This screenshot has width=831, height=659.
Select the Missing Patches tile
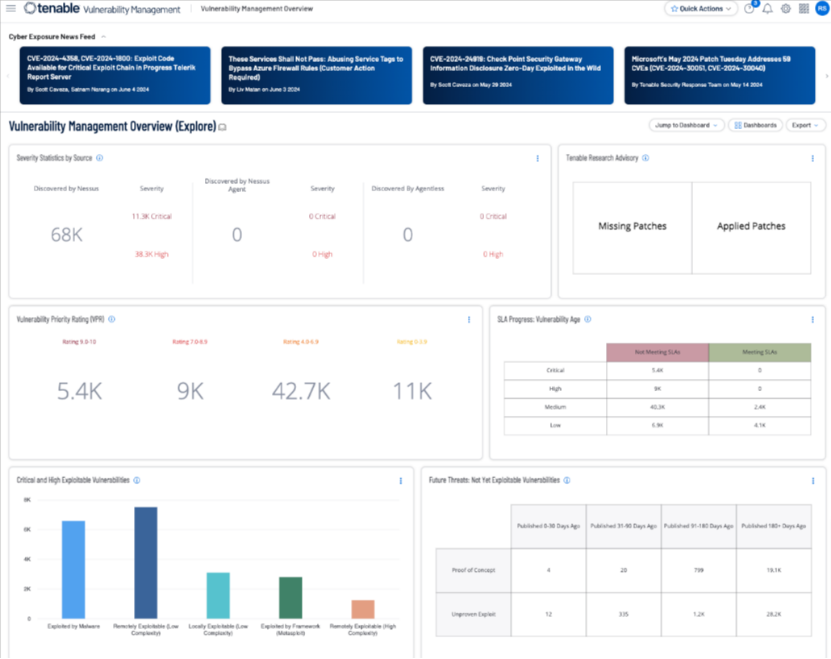pos(632,228)
